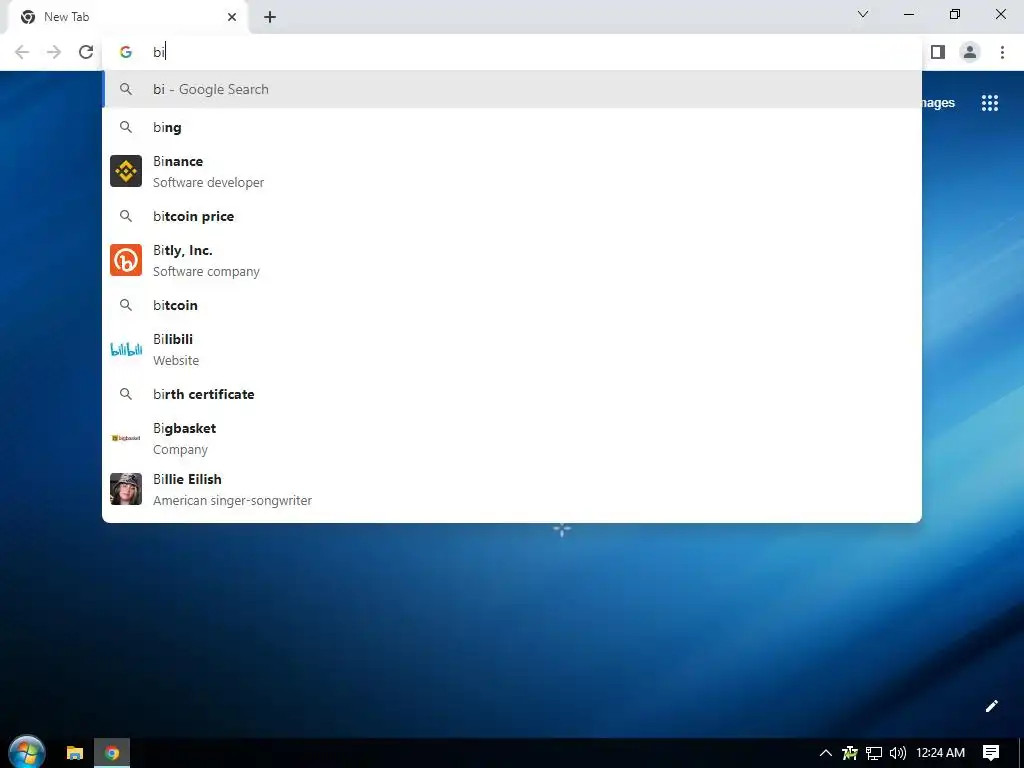1024x768 pixels.
Task: Select the Binance Software developer suggestion
Action: point(512,171)
